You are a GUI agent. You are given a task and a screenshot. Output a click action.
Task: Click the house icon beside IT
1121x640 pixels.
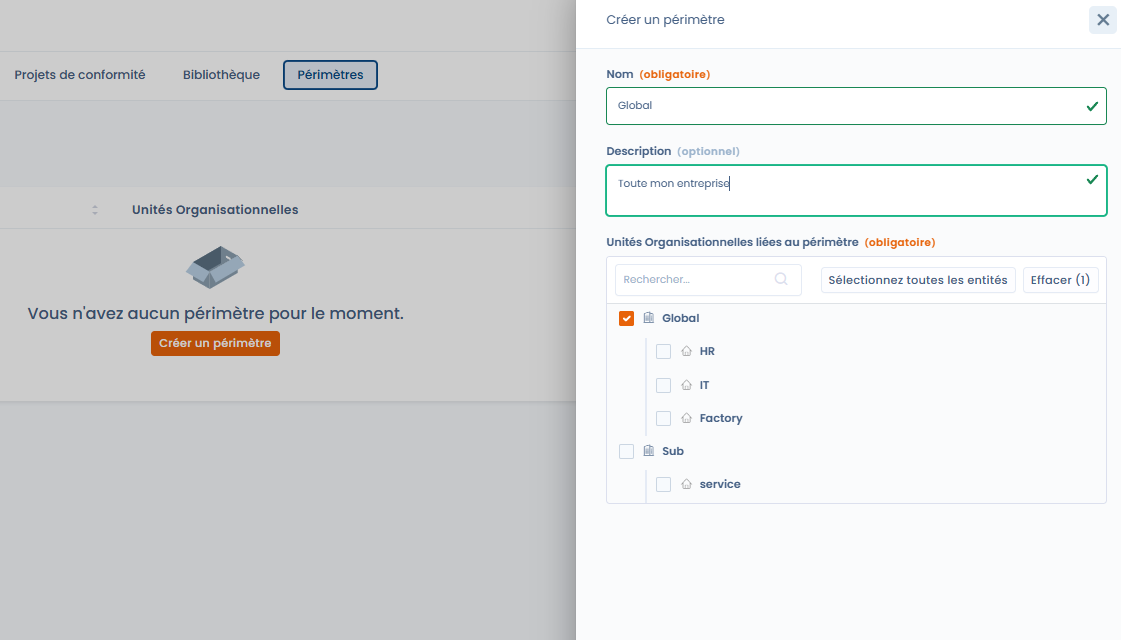[x=686, y=385]
